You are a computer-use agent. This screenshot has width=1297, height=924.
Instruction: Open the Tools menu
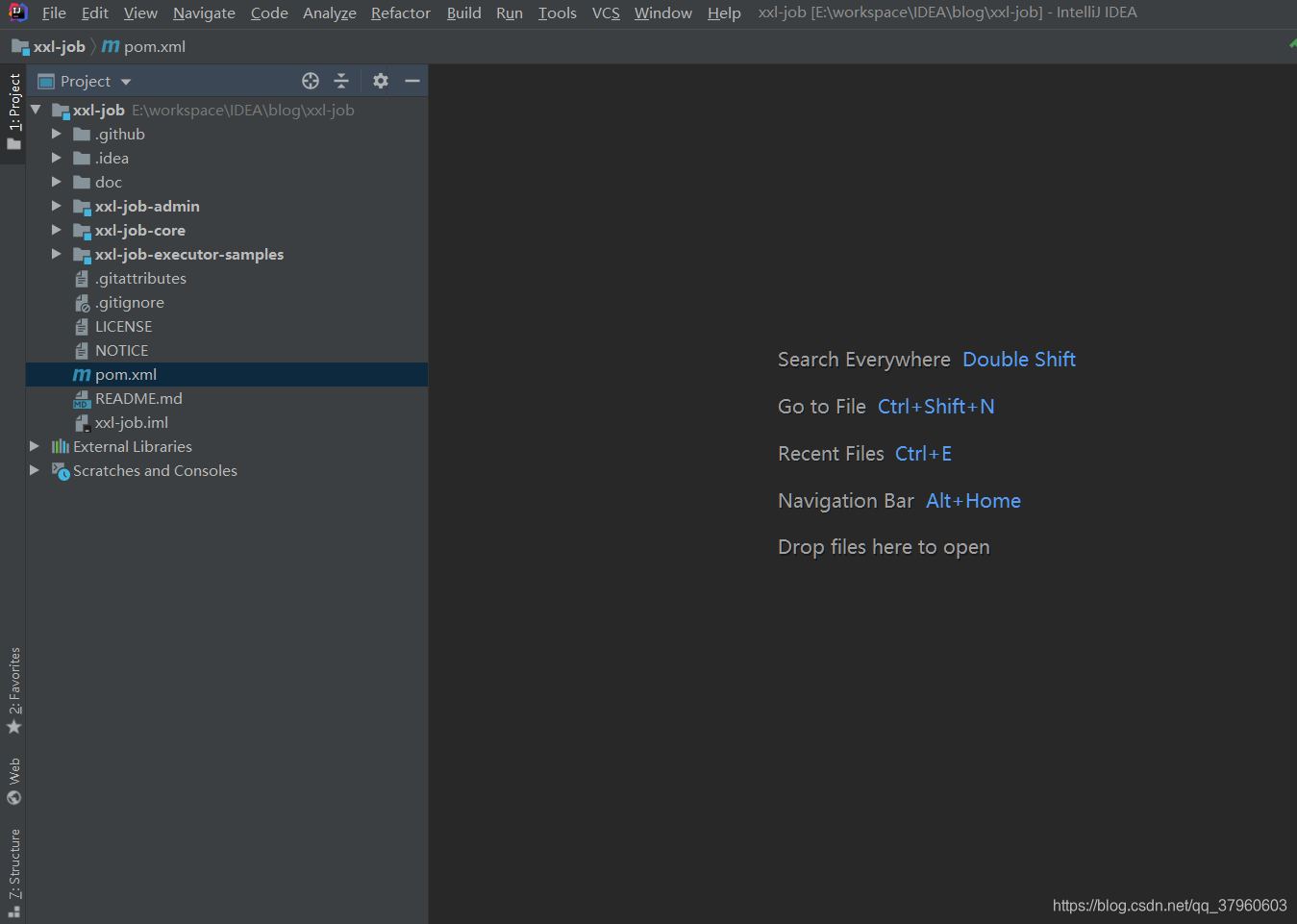(x=557, y=12)
